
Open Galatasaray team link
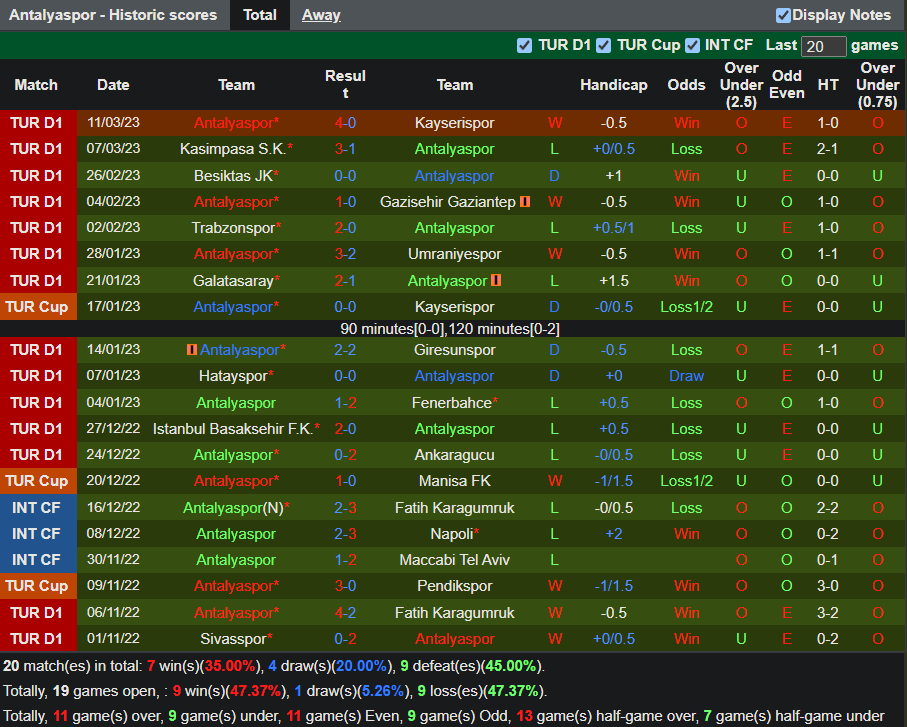(233, 281)
